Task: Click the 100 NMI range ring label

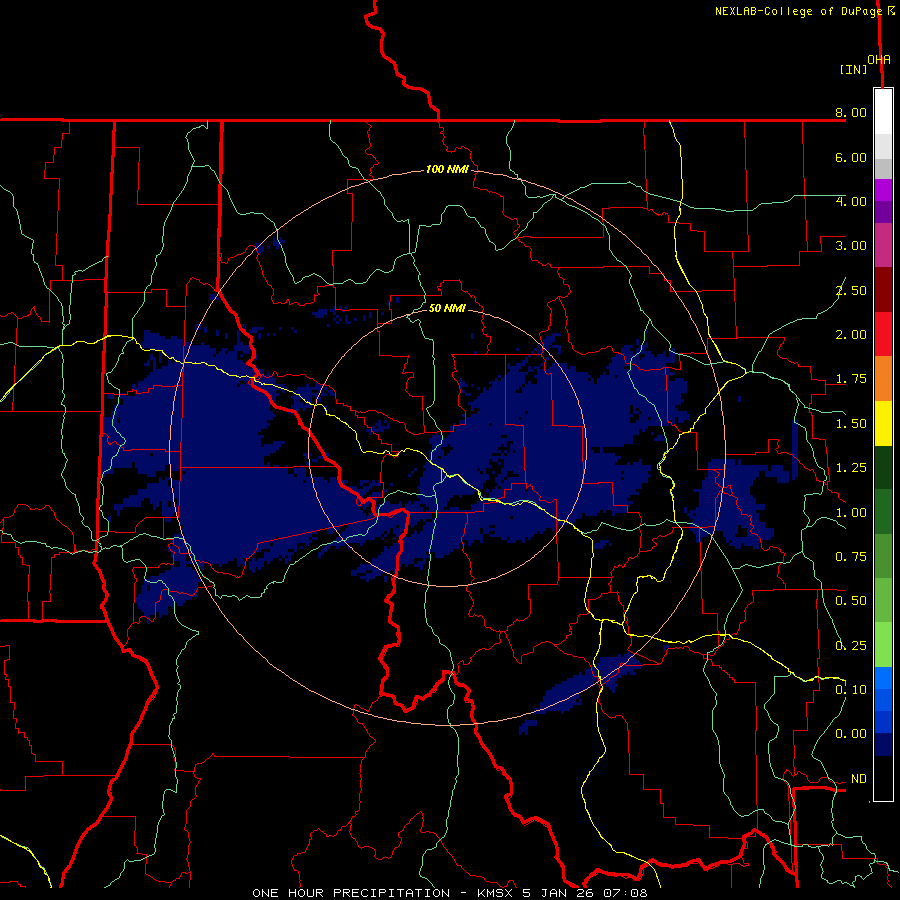Action: pyautogui.click(x=447, y=169)
